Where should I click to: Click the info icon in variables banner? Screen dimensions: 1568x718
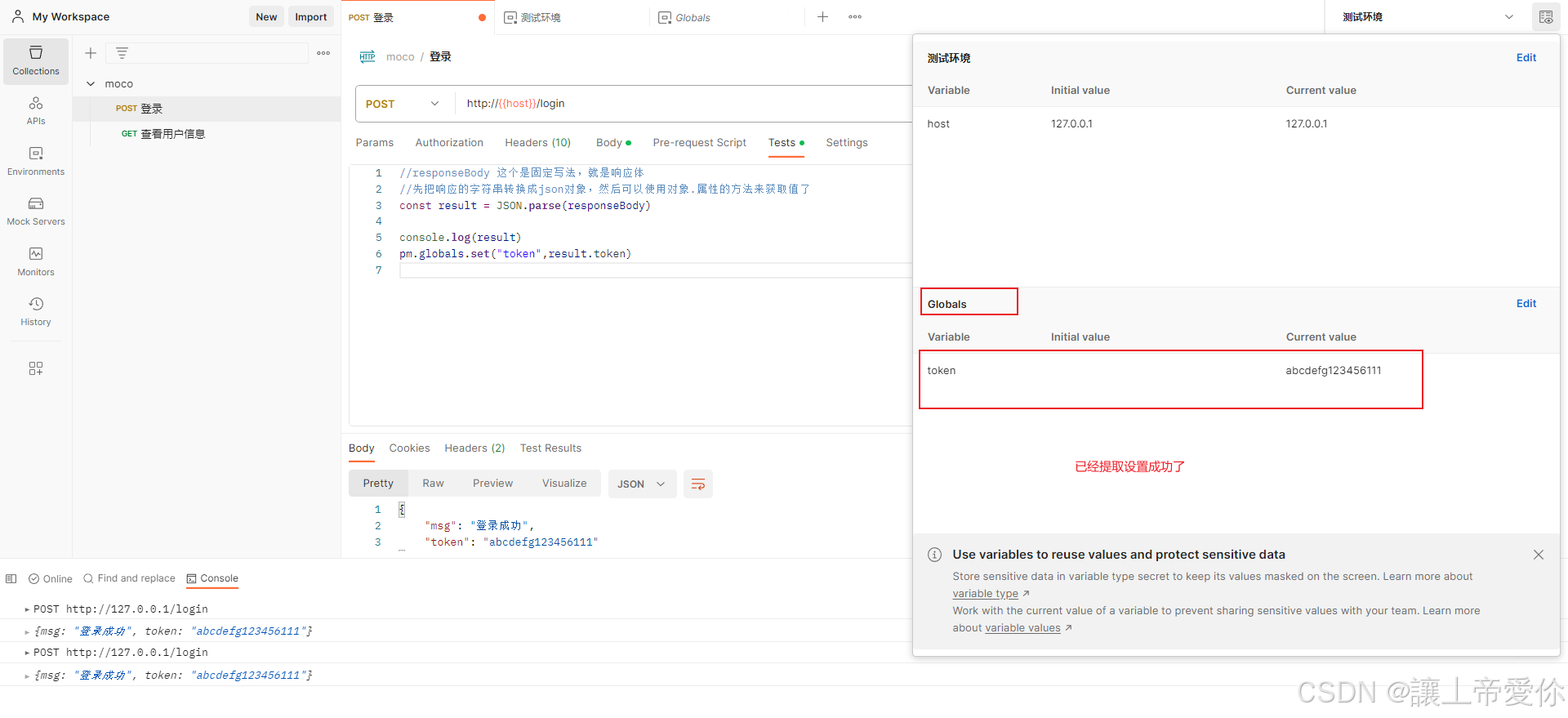click(934, 555)
